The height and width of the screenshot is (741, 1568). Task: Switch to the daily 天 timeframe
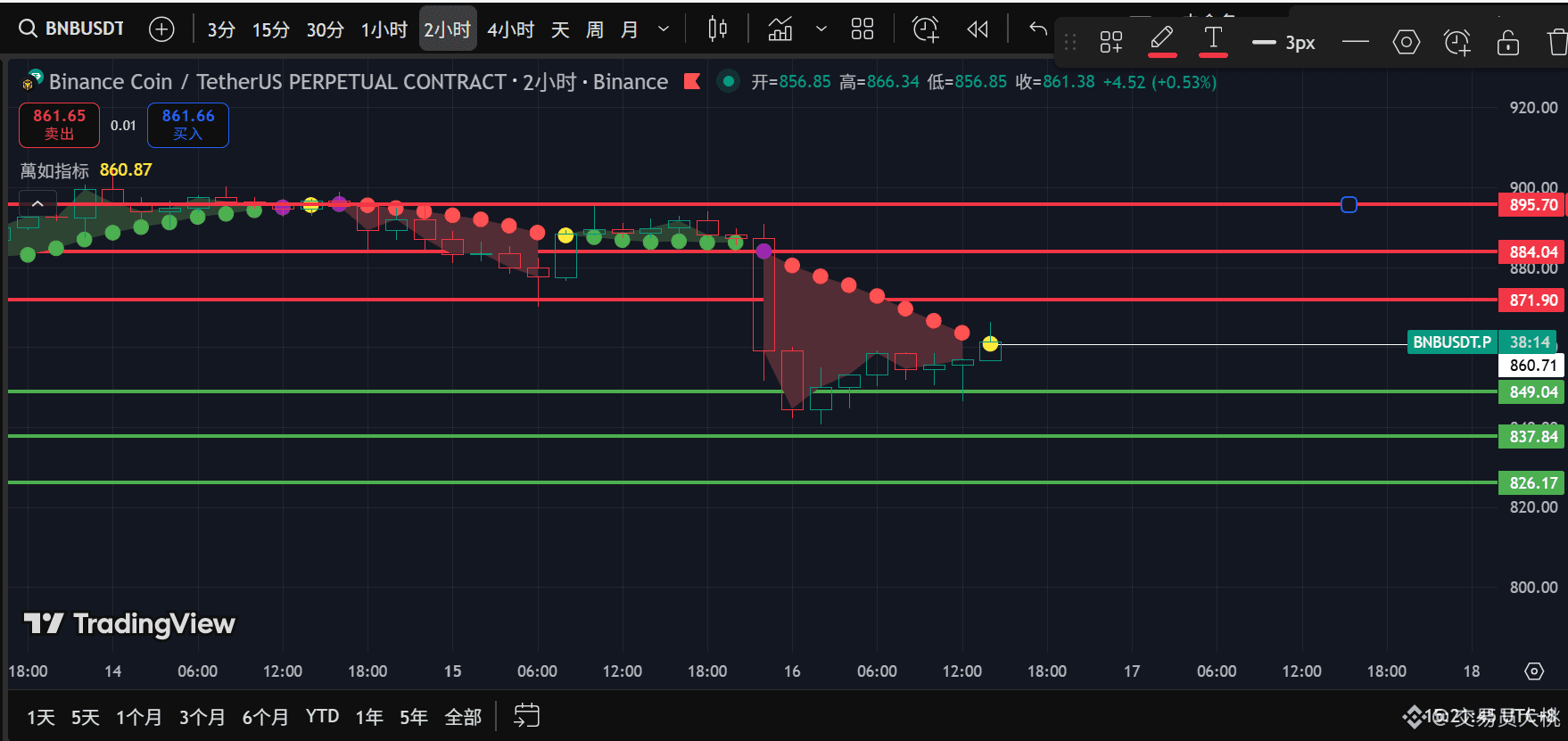tap(560, 29)
